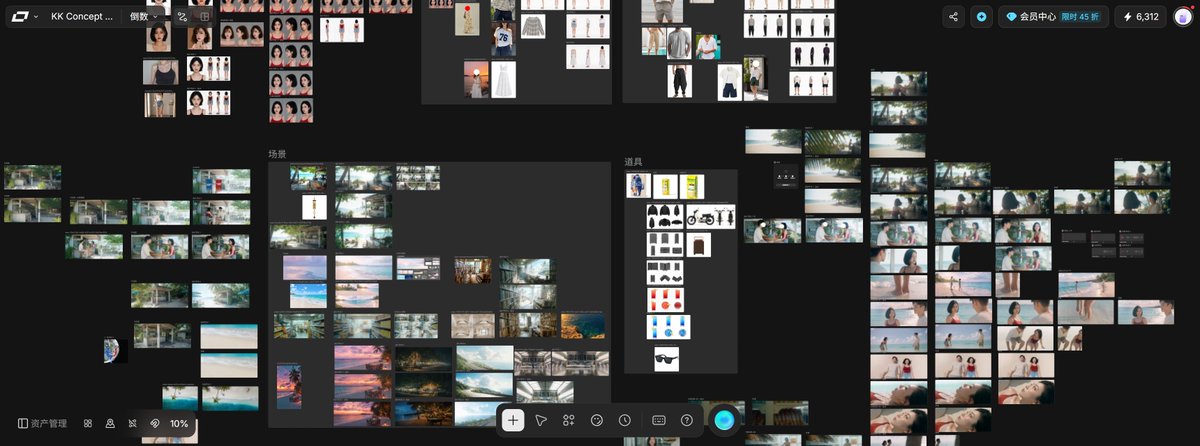Open 资产管理 asset management panel
1200x446 pixels.
(42, 423)
